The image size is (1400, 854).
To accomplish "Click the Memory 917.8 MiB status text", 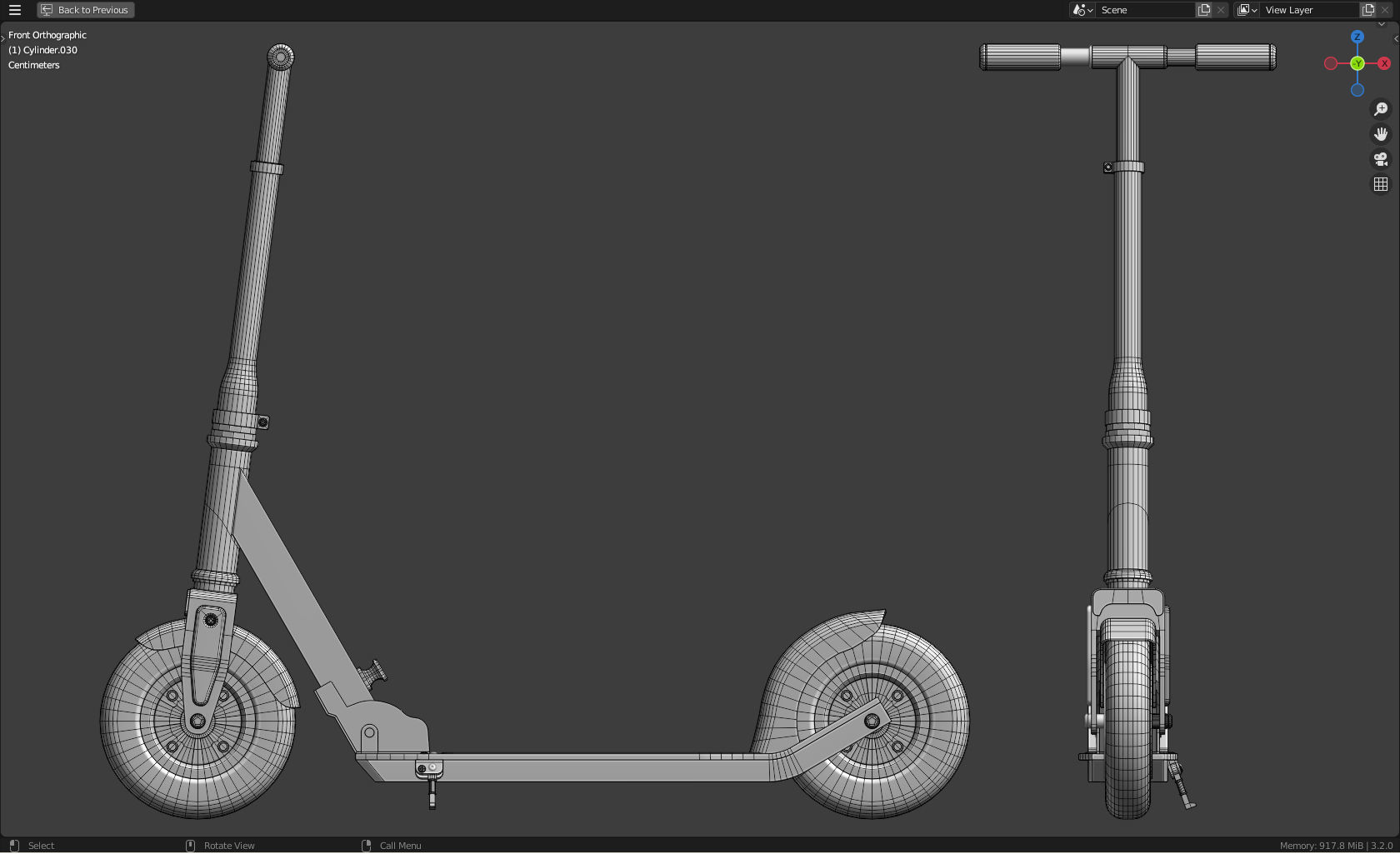I will (x=1321, y=846).
